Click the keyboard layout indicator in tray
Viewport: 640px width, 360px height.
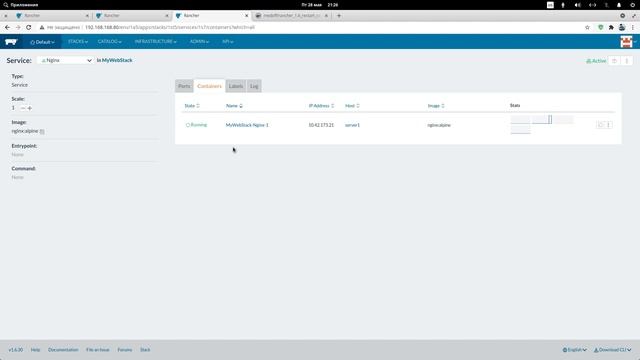coord(550,5)
